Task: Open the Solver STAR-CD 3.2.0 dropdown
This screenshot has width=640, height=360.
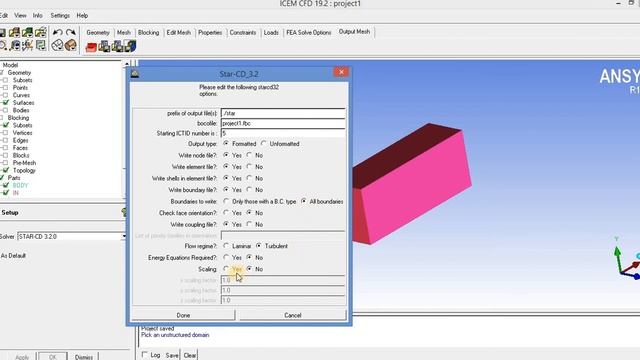Action: coord(124,236)
